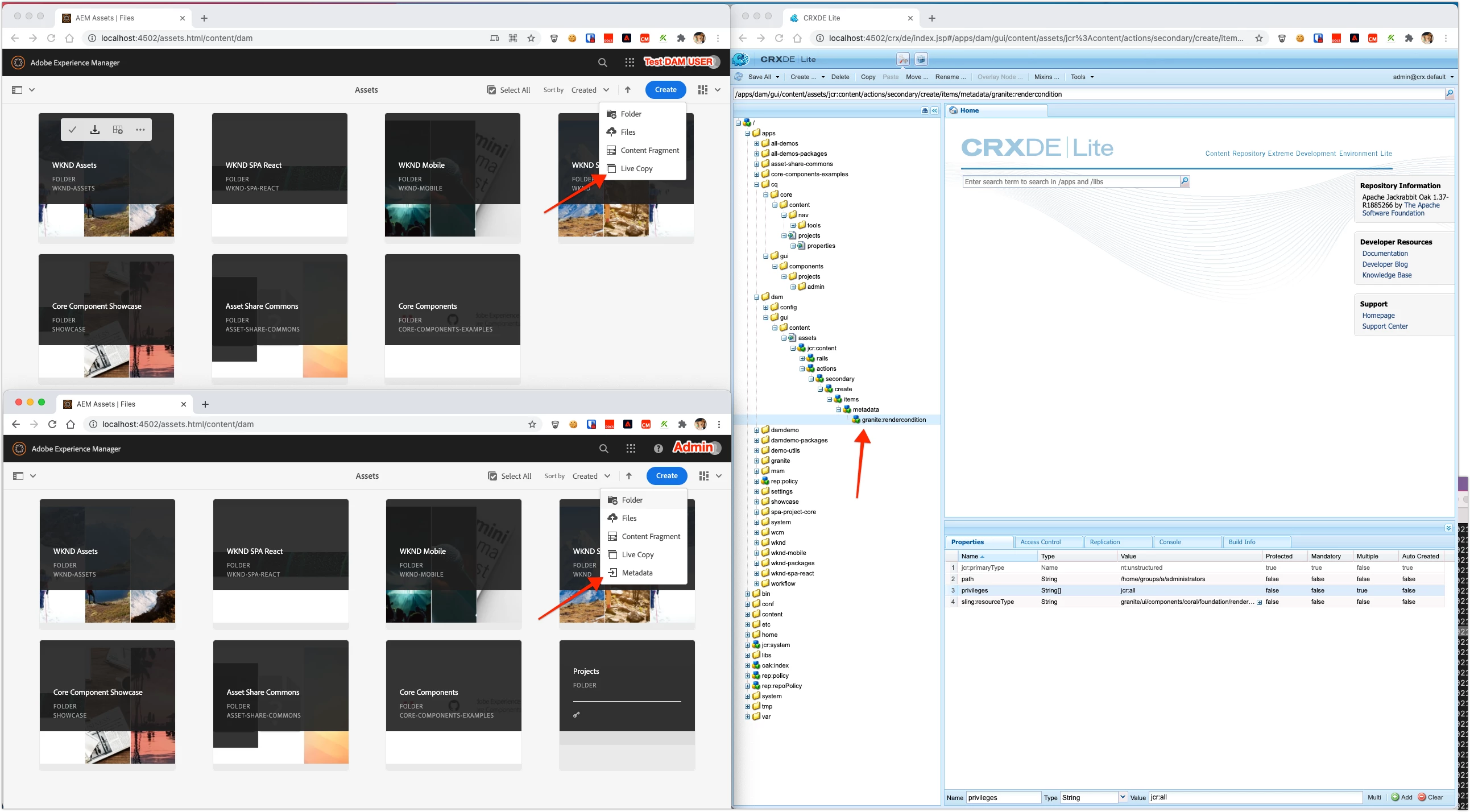Screen dimensions: 1470x812
Task: Click download icon on WKND Assets card
Action: click(x=95, y=130)
